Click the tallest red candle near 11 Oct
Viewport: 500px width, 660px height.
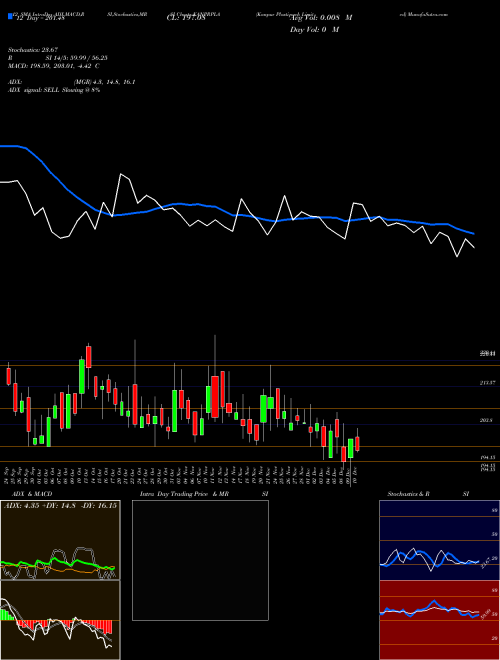89,357
